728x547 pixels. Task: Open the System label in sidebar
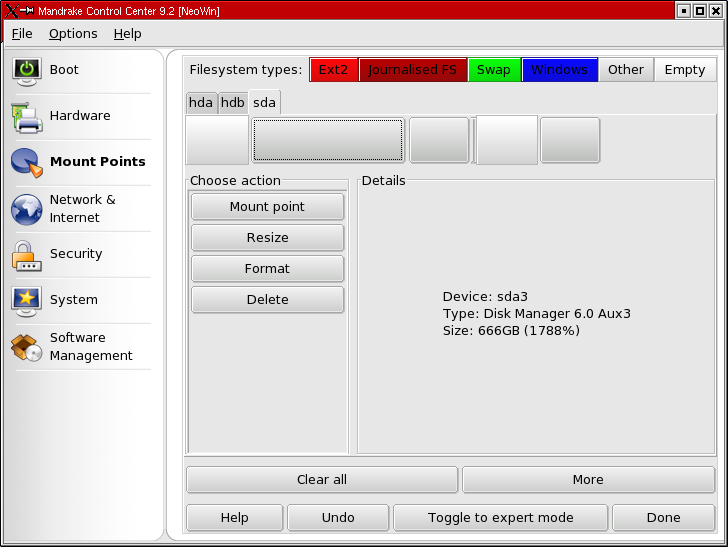point(74,300)
